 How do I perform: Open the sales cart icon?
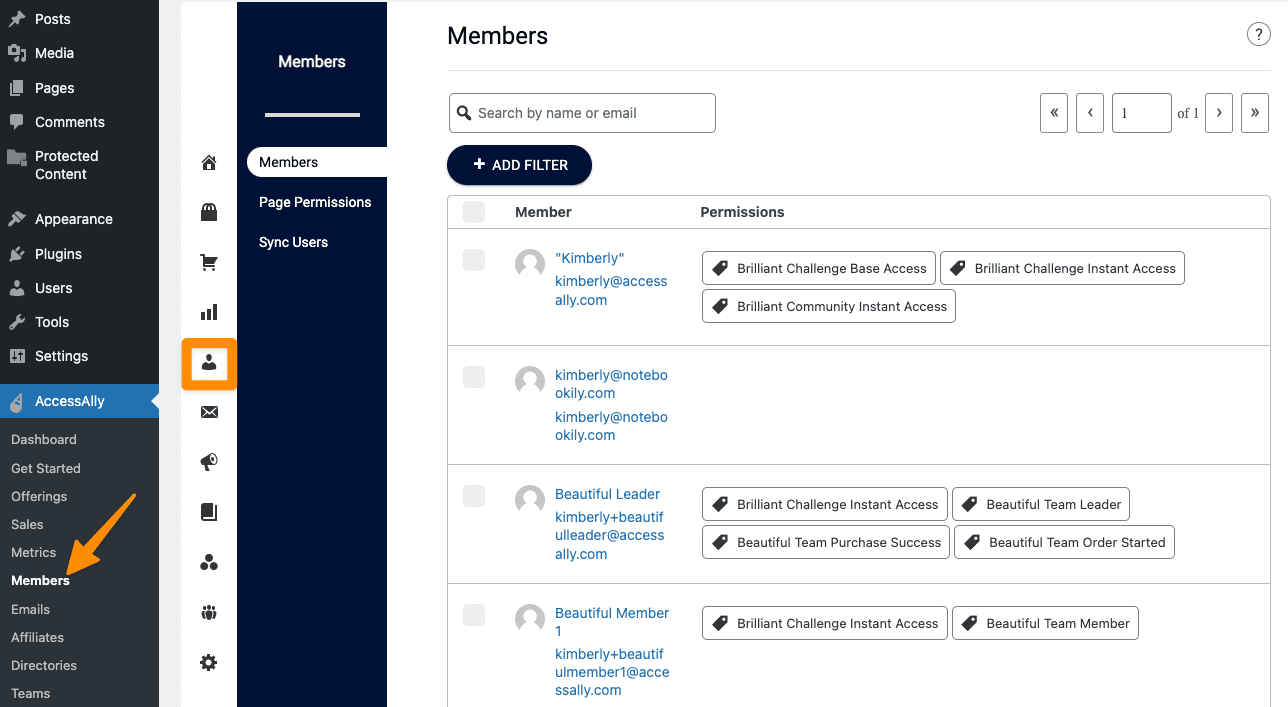[x=209, y=263]
